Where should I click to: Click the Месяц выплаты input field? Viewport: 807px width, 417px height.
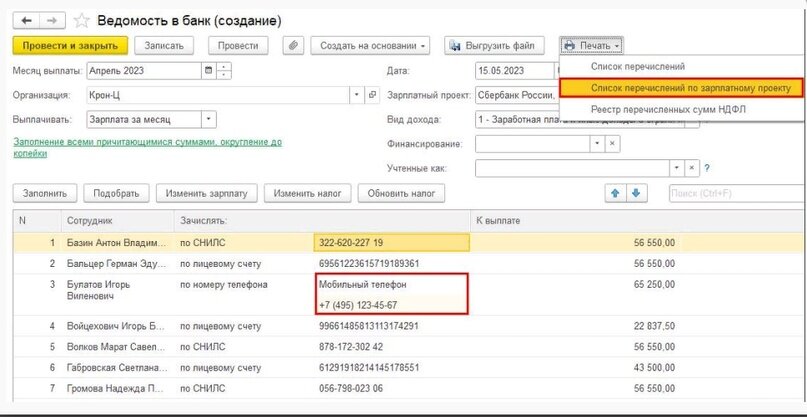click(x=144, y=71)
